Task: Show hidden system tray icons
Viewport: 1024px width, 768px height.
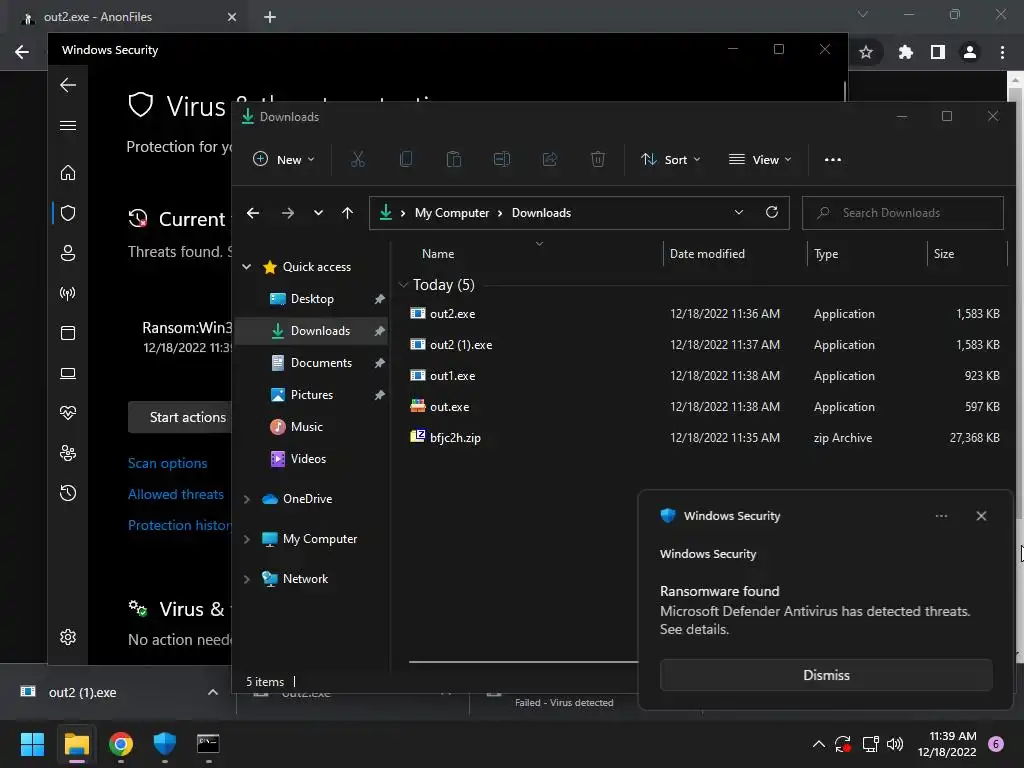Action: (x=818, y=744)
